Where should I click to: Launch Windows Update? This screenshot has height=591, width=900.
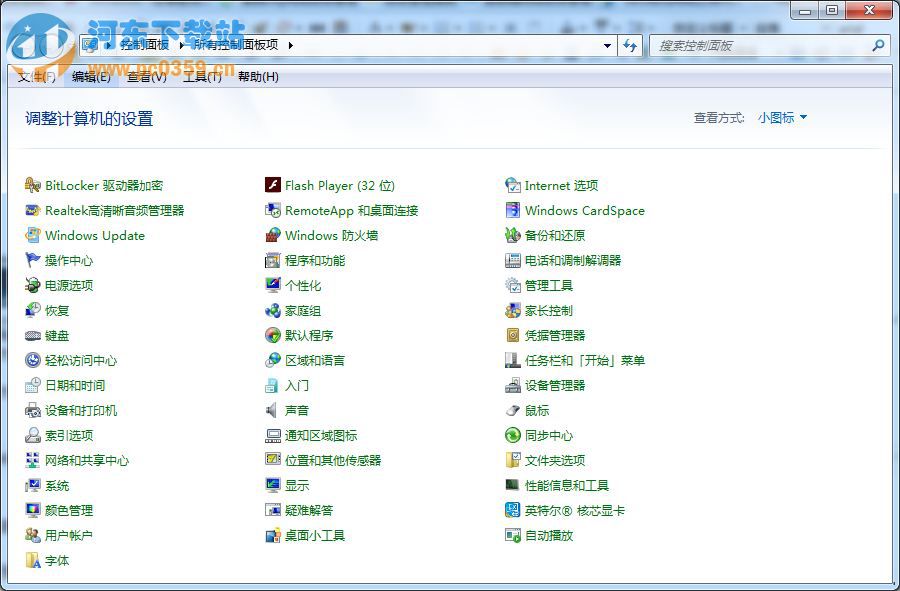pyautogui.click(x=95, y=235)
